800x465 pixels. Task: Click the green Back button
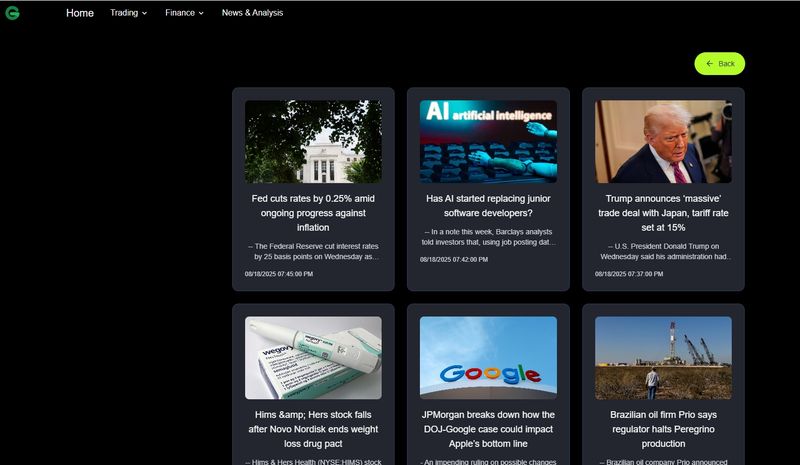719,64
